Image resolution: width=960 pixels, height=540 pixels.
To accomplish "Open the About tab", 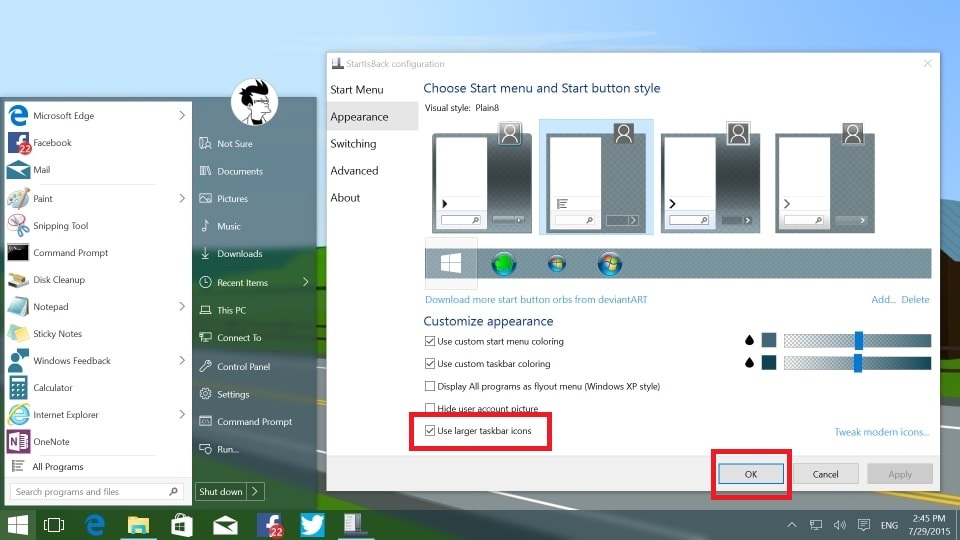I will click(x=345, y=197).
